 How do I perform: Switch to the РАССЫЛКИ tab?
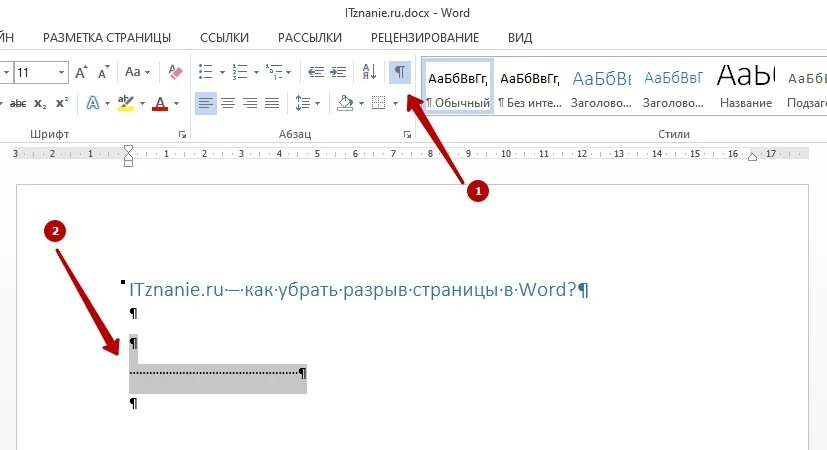coord(310,38)
